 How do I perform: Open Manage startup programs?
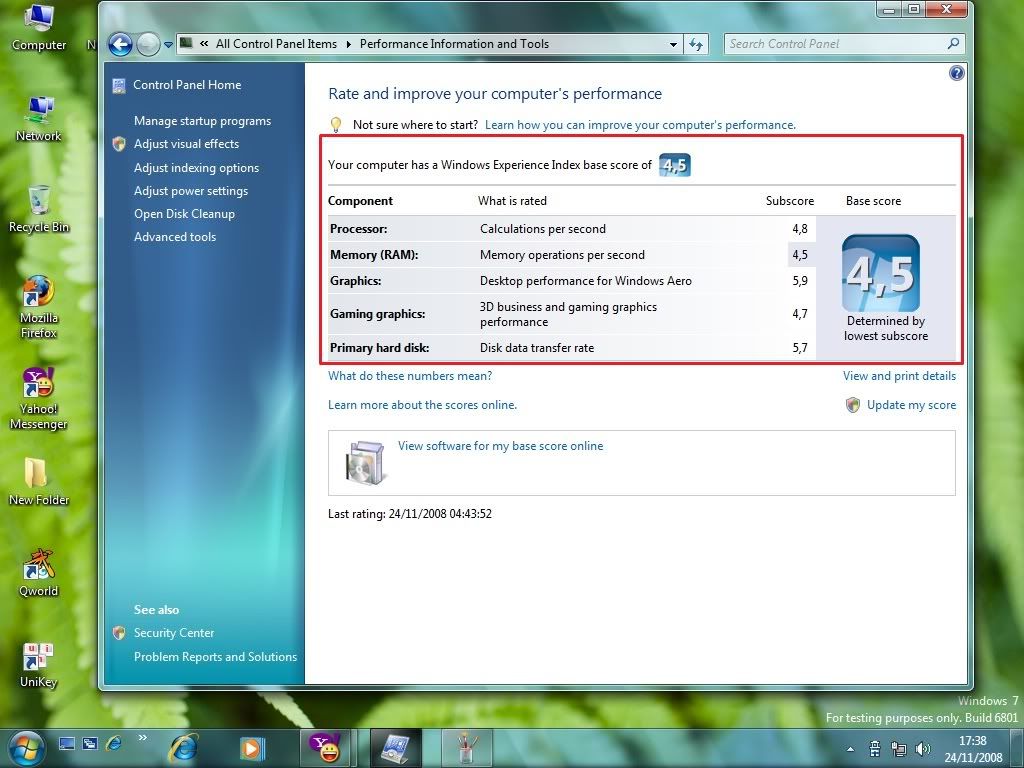tap(202, 121)
